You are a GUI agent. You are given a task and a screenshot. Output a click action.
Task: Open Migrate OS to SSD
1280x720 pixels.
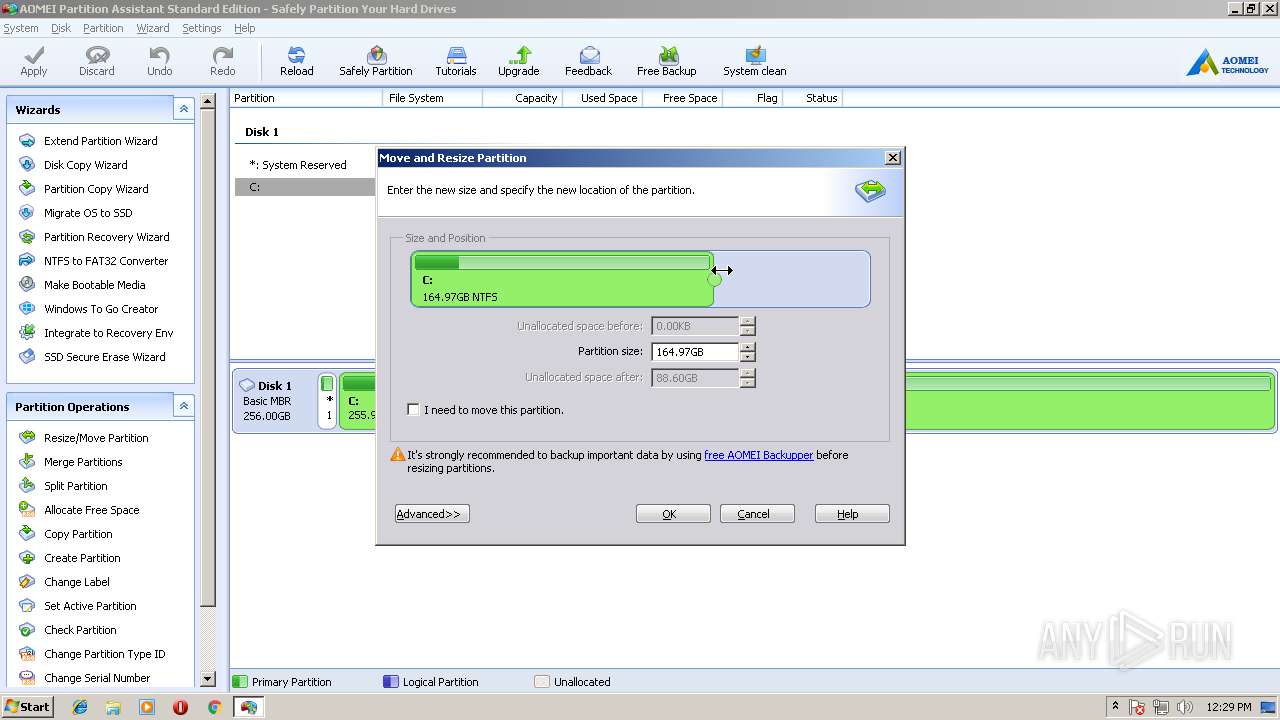pos(88,213)
